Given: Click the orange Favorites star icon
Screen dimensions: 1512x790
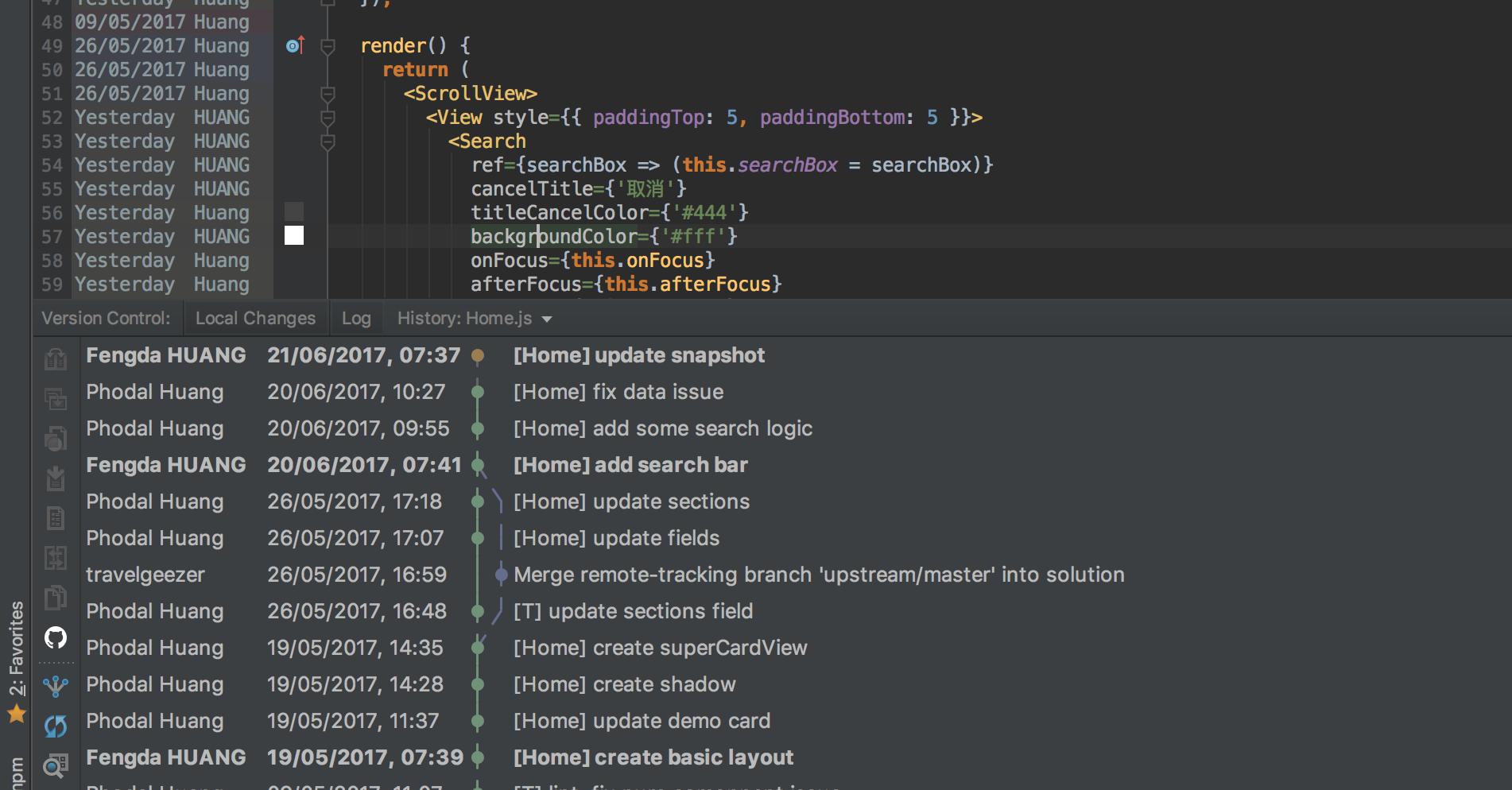Looking at the screenshot, I should [x=16, y=714].
